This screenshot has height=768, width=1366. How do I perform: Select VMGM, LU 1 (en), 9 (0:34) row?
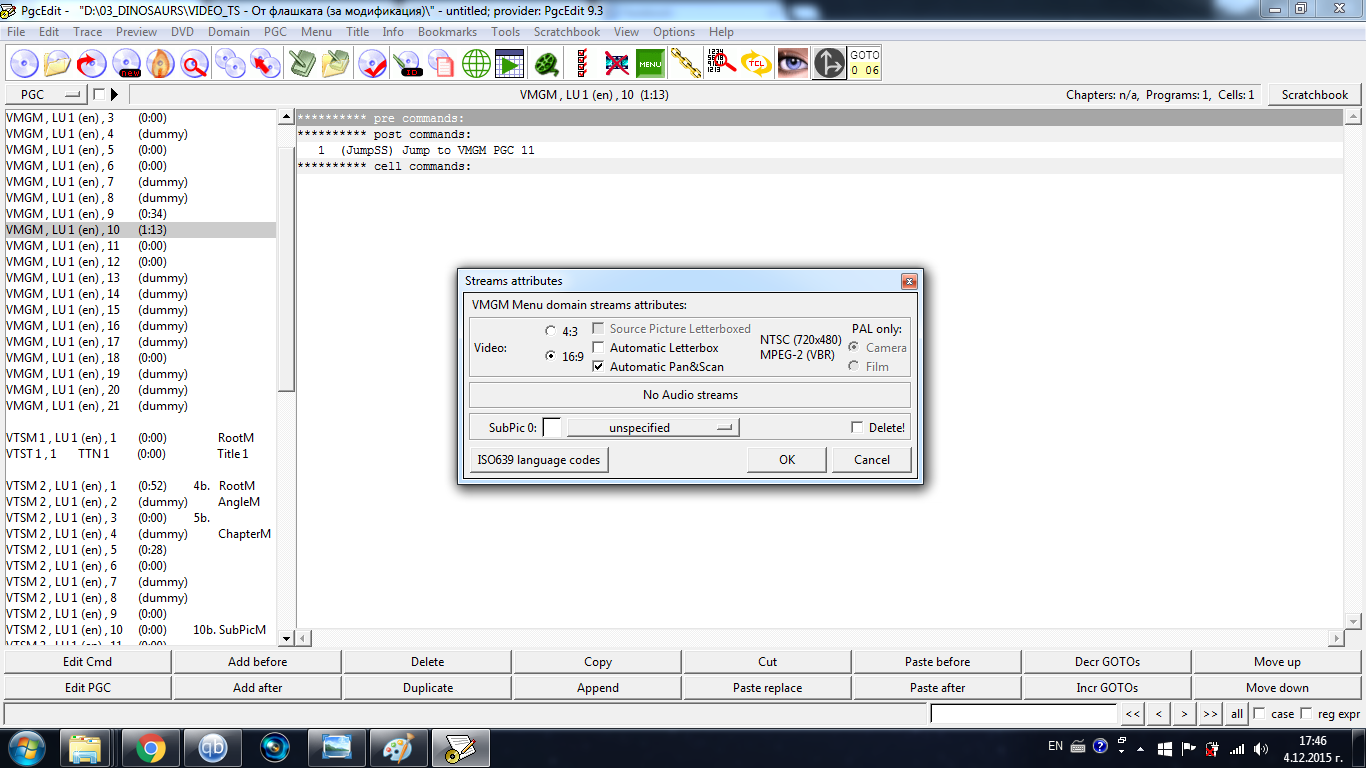click(140, 214)
